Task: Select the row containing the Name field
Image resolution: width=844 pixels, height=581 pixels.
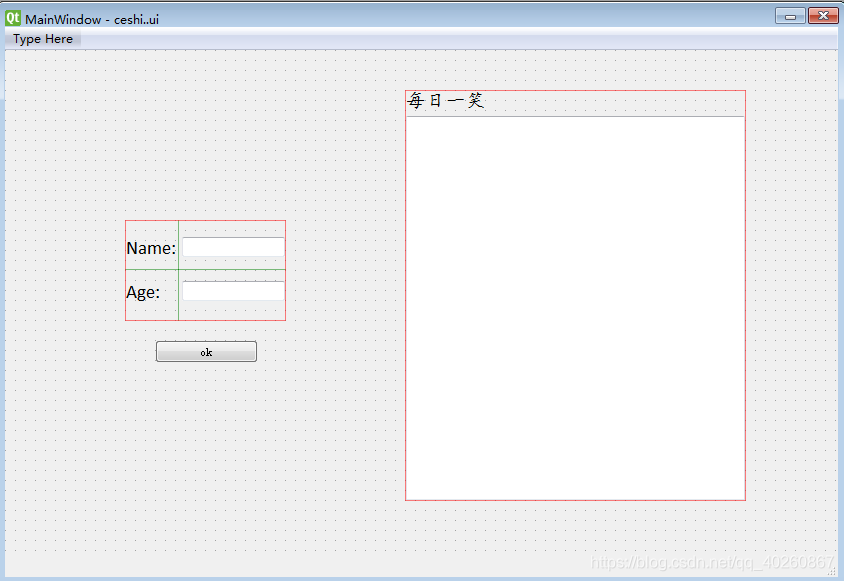Action: tap(205, 247)
